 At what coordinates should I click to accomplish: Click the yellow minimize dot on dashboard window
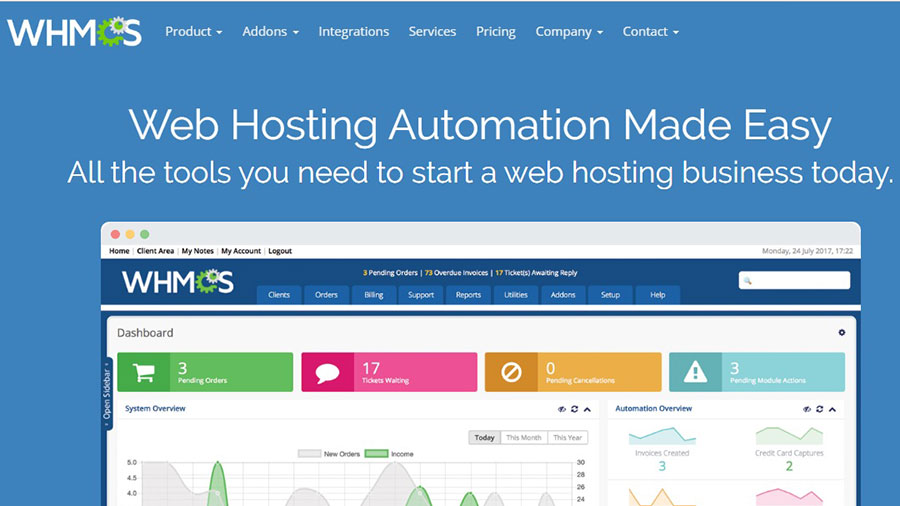[x=130, y=234]
